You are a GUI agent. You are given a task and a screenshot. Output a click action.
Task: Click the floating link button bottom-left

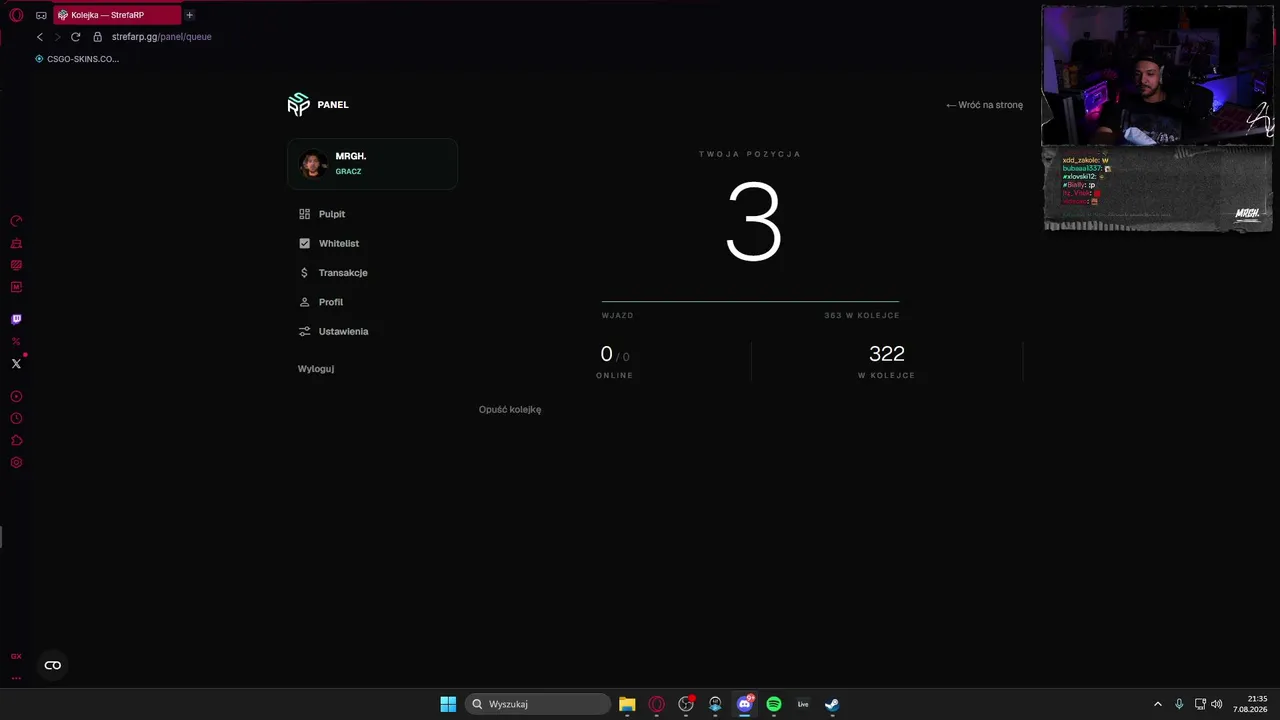pos(53,665)
